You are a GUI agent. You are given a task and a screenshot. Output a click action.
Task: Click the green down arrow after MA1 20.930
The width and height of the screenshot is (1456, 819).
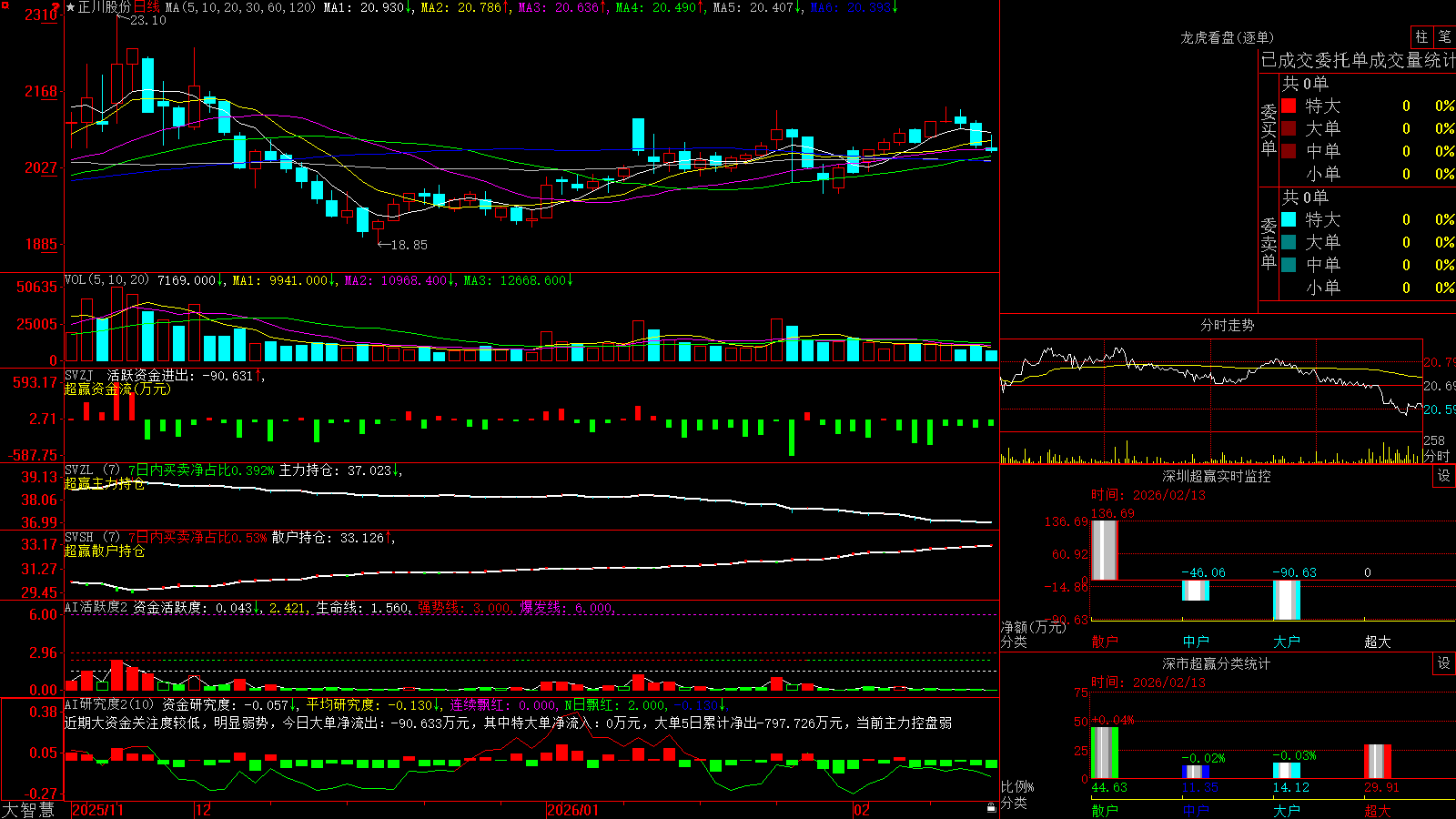pyautogui.click(x=409, y=7)
